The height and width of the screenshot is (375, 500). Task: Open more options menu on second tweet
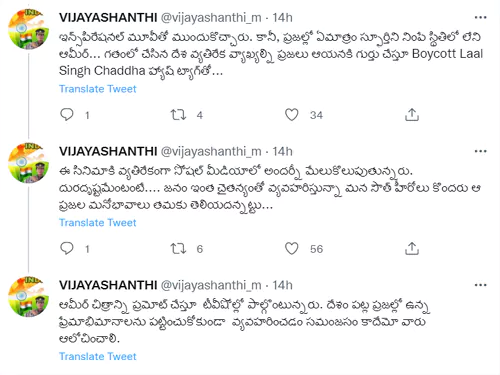(480, 151)
